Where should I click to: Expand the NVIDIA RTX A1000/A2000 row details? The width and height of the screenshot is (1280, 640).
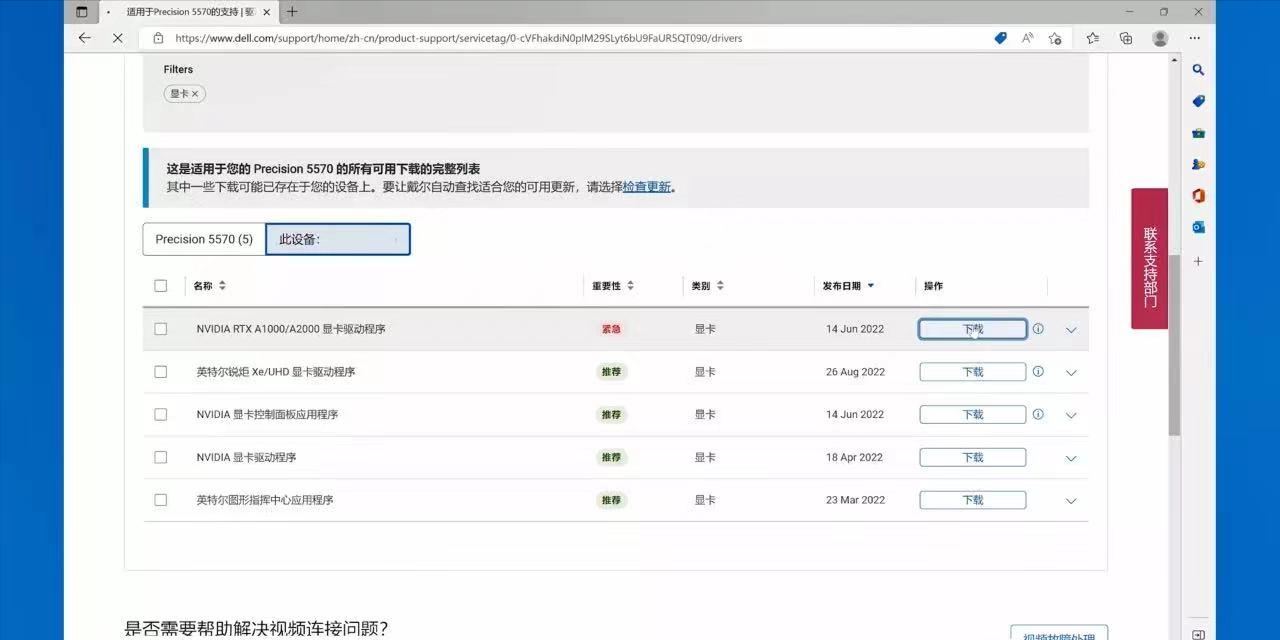pyautogui.click(x=1071, y=328)
